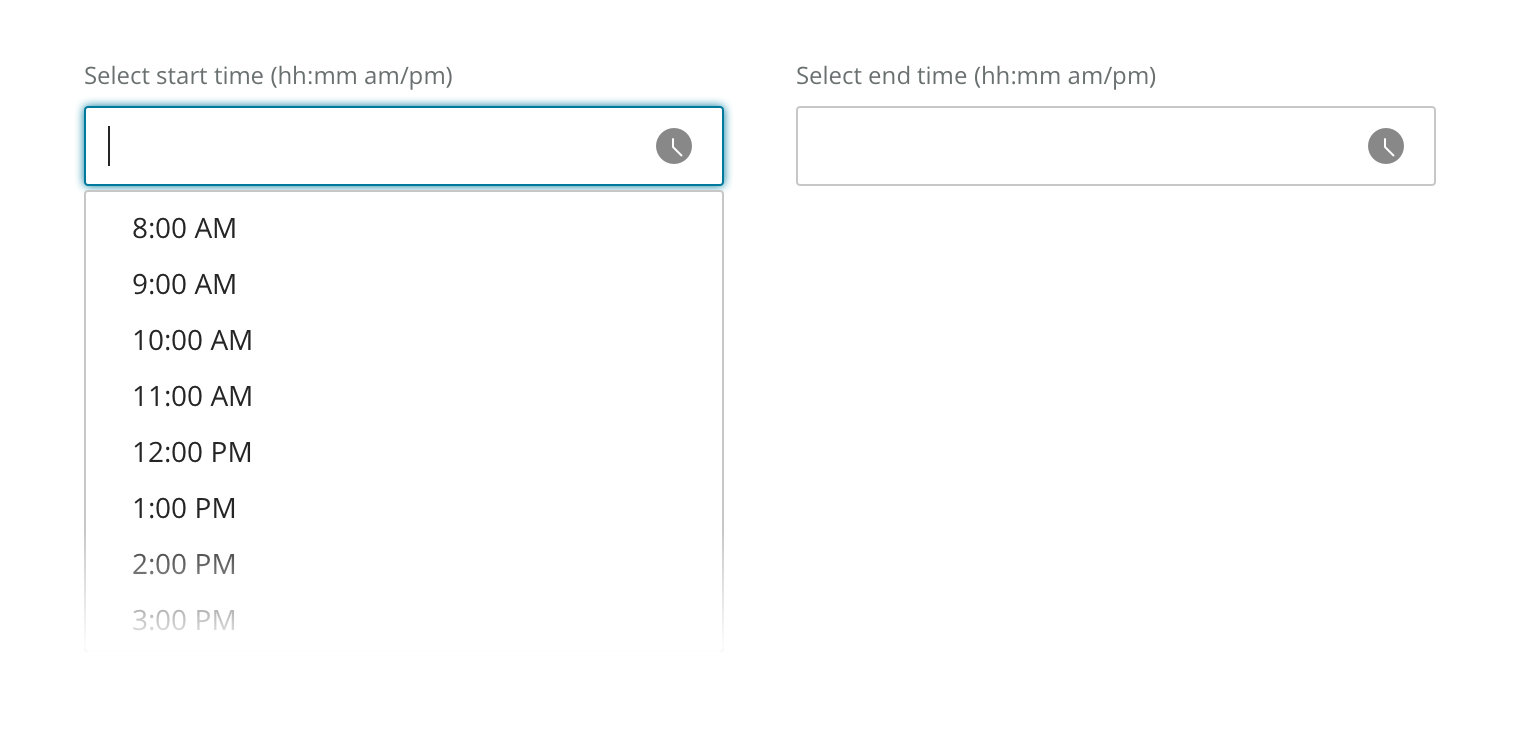Select 8:00 AM from the time list
The image size is (1520, 736).
point(185,228)
